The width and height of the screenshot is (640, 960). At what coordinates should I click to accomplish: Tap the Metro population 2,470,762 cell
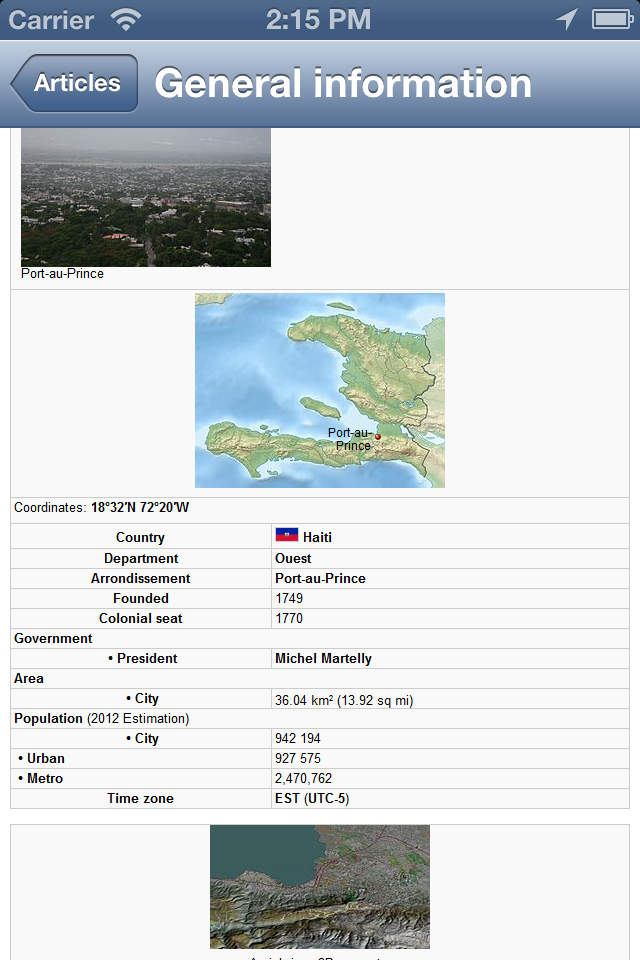click(304, 778)
